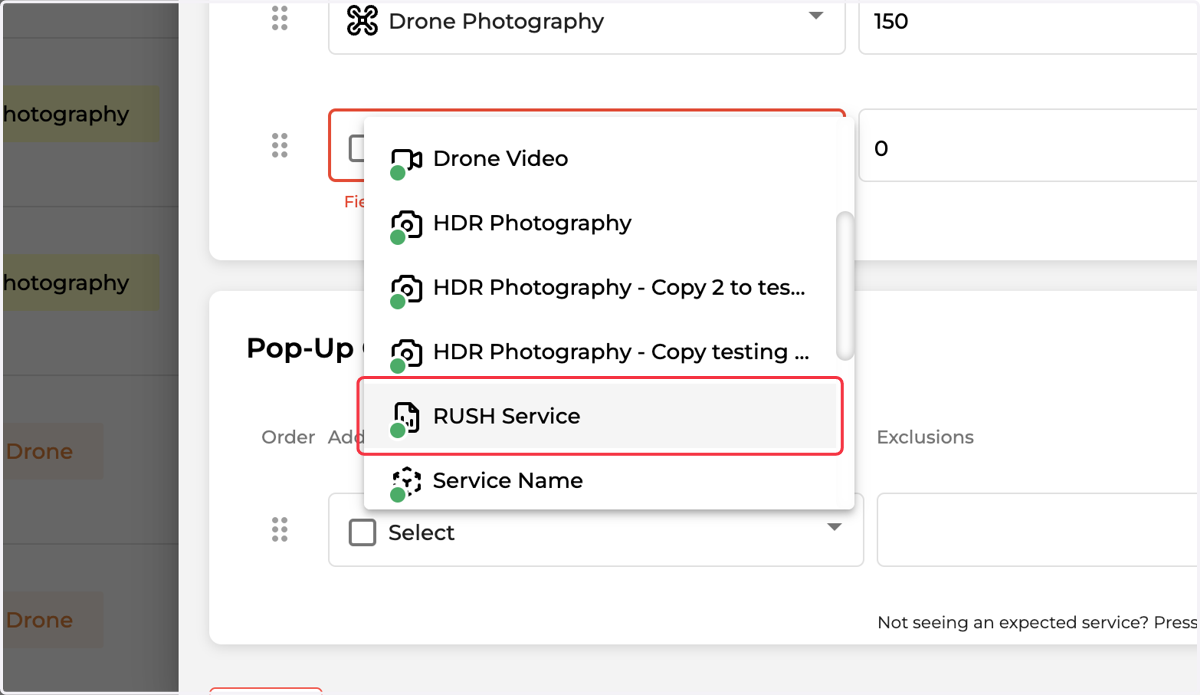
Task: Click drag handle in the Pop-Up Select row
Action: pyautogui.click(x=280, y=530)
